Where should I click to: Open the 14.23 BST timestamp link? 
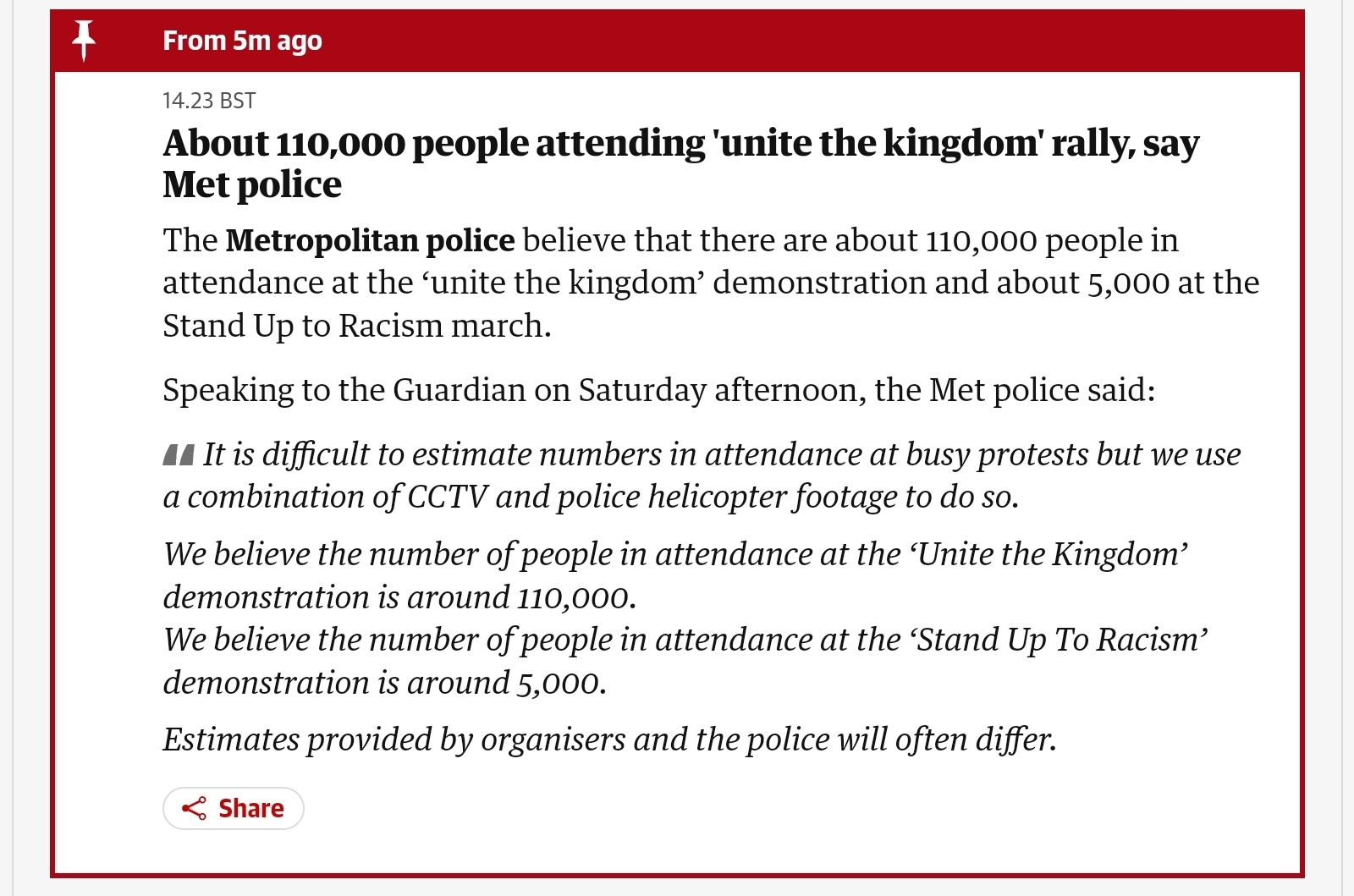coord(208,101)
